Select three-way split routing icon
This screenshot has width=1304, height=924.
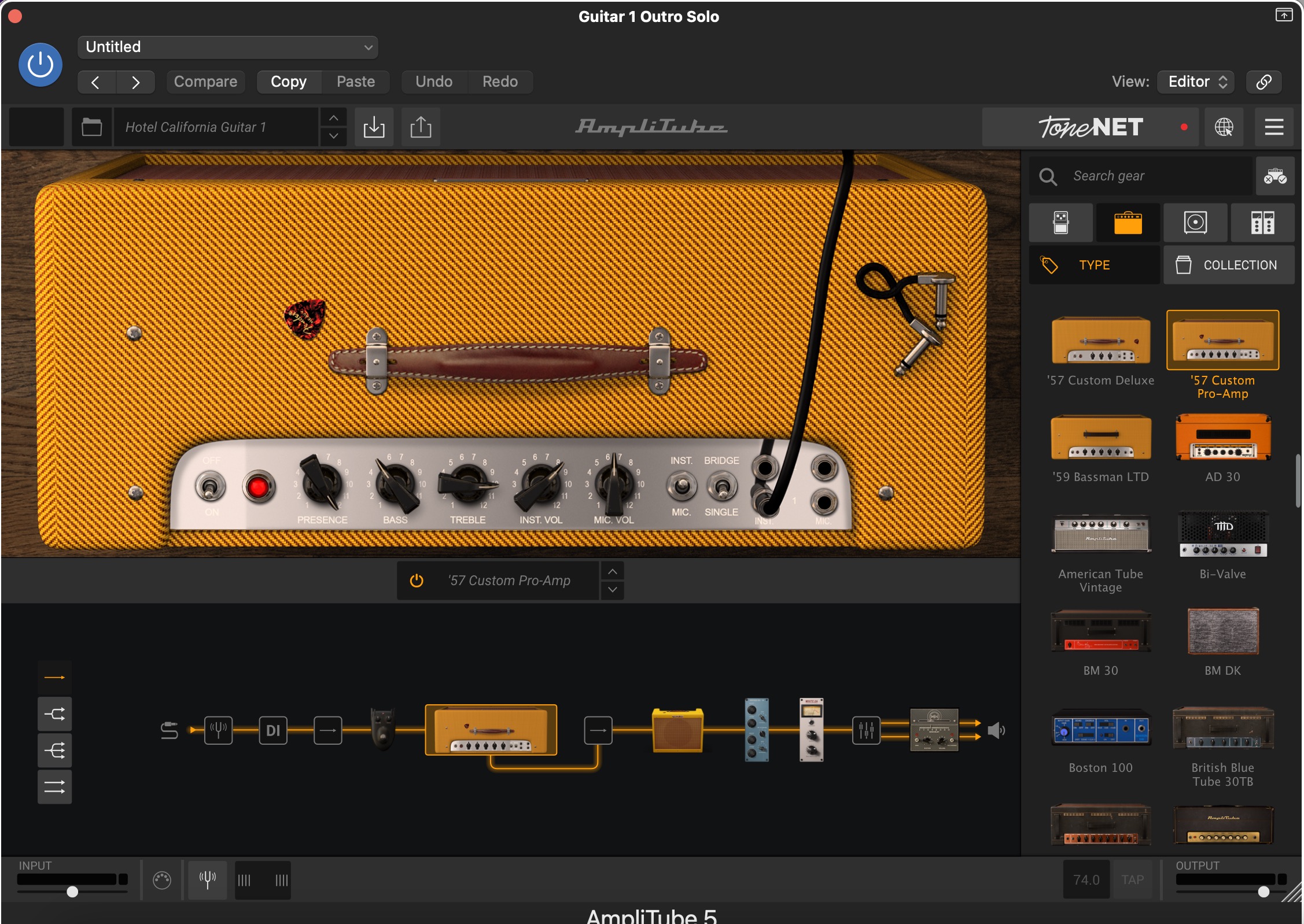[x=55, y=751]
